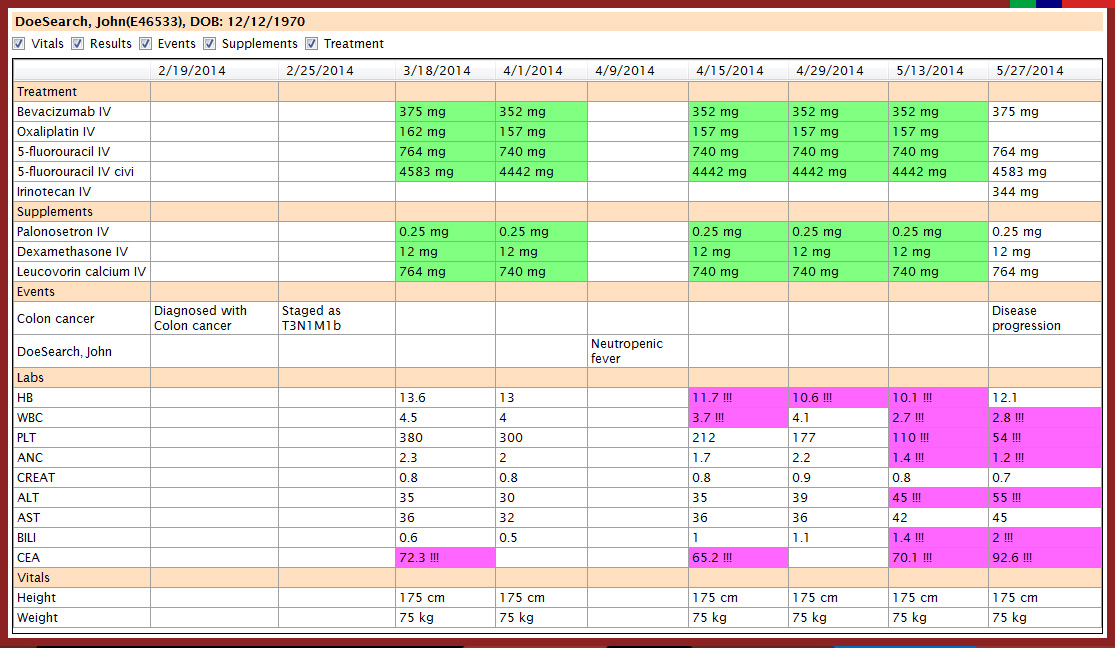Click the flagged ALT value 55 !!!
The width and height of the screenshot is (1115, 648).
(x=1045, y=498)
